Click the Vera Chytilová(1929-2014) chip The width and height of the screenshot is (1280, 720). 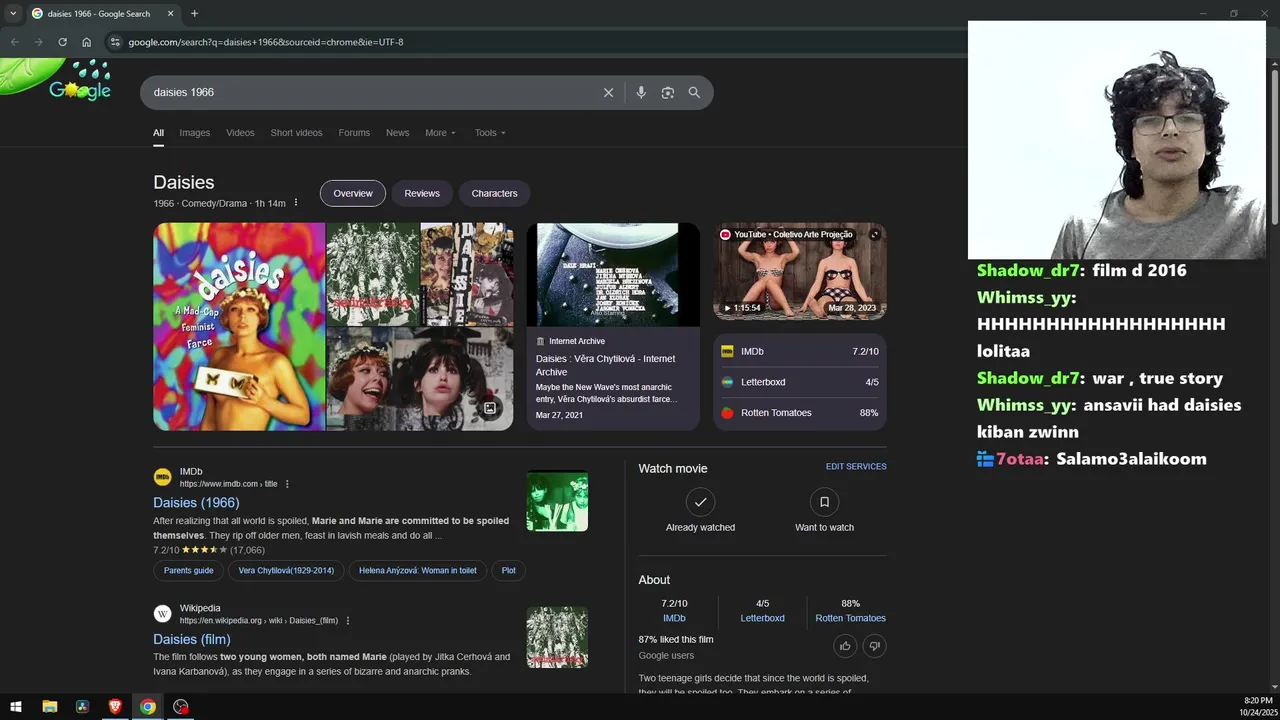[x=286, y=570]
